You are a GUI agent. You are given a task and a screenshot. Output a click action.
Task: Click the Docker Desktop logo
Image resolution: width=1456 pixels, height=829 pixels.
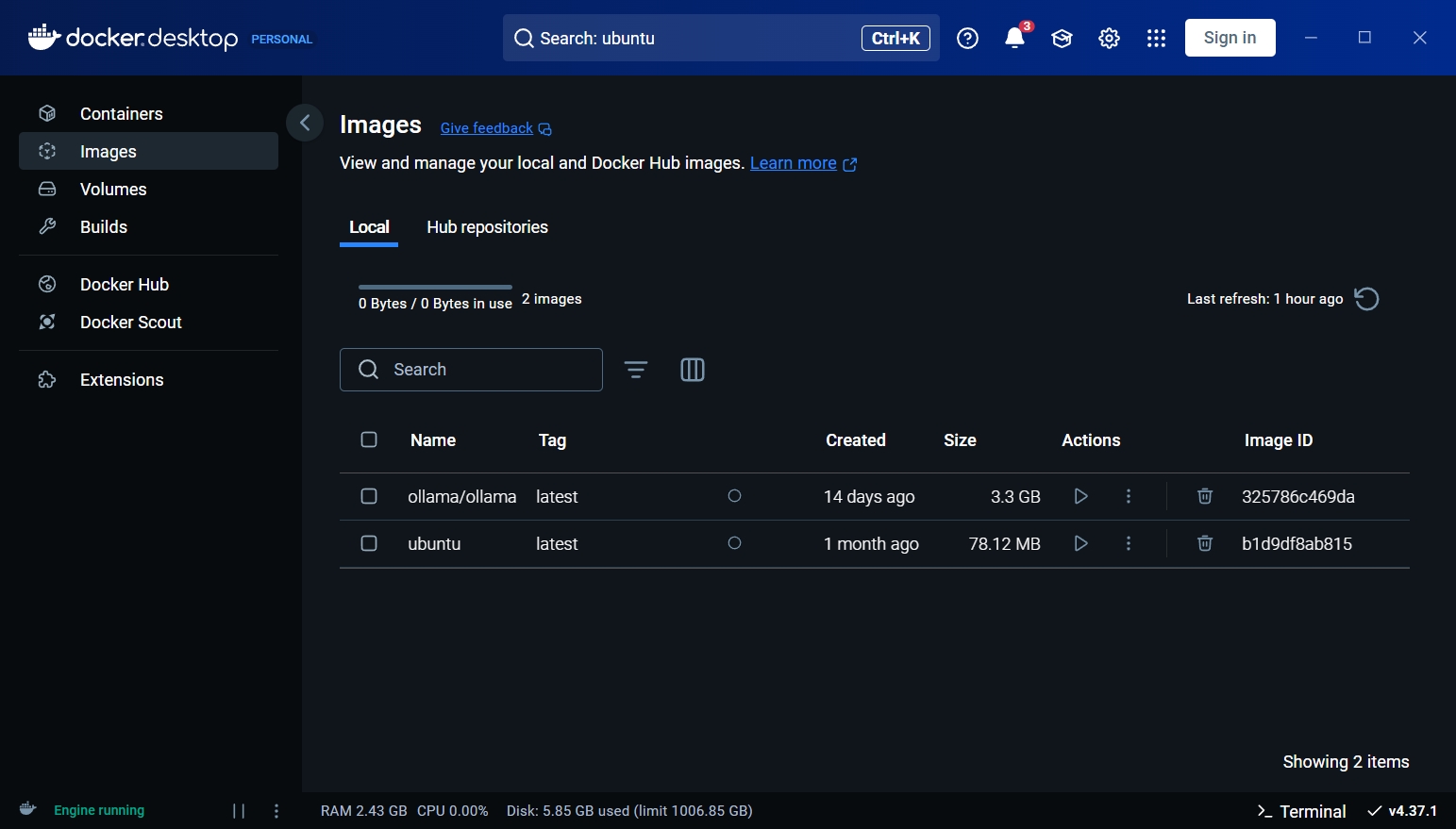click(x=133, y=38)
